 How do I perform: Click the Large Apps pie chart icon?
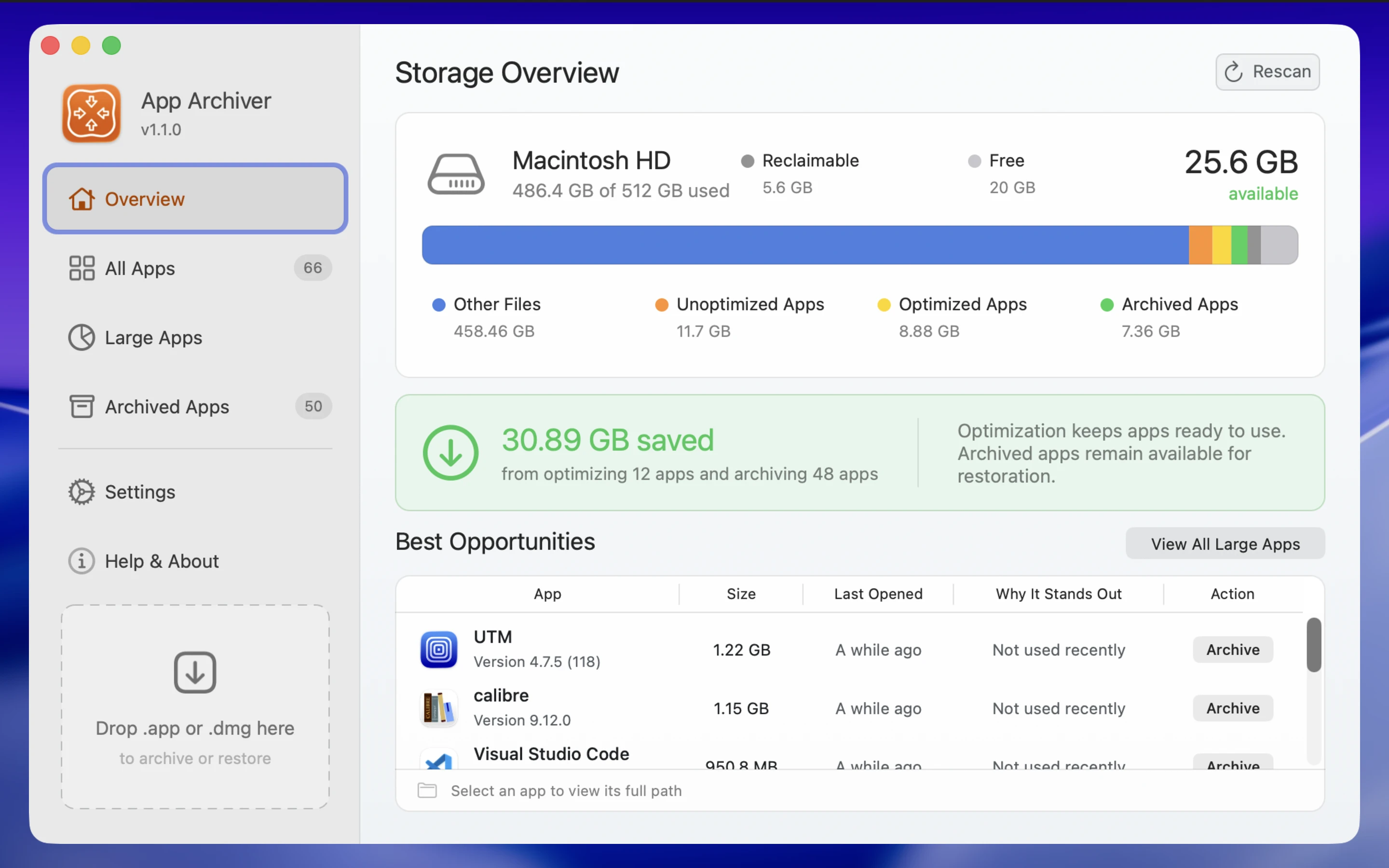(82, 338)
